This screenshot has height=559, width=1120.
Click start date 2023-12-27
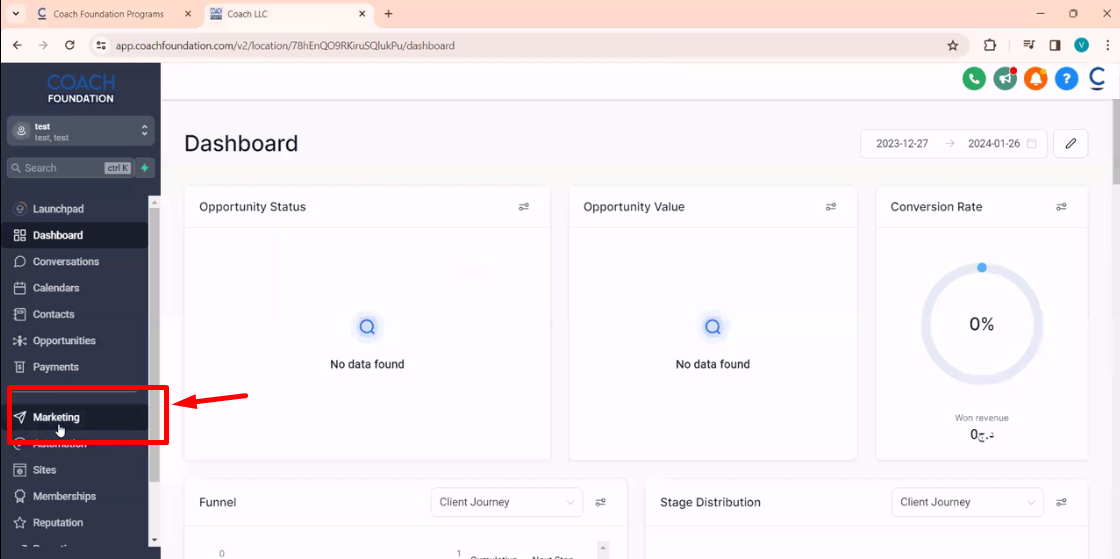pyautogui.click(x=902, y=143)
